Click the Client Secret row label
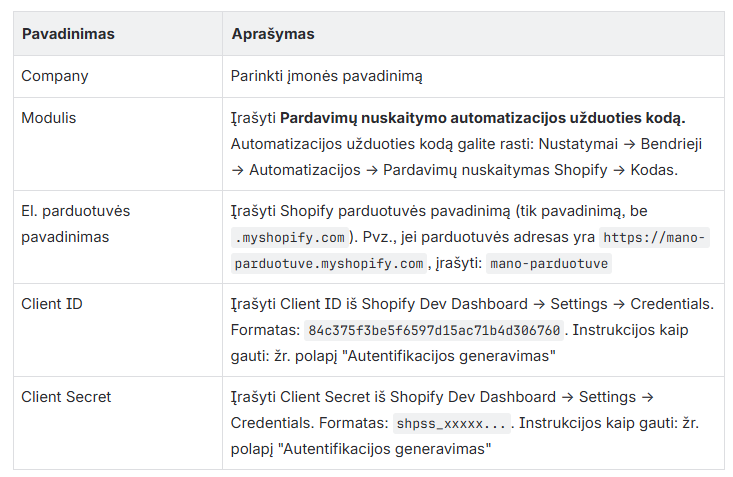The height and width of the screenshot is (477, 733). pos(66,397)
